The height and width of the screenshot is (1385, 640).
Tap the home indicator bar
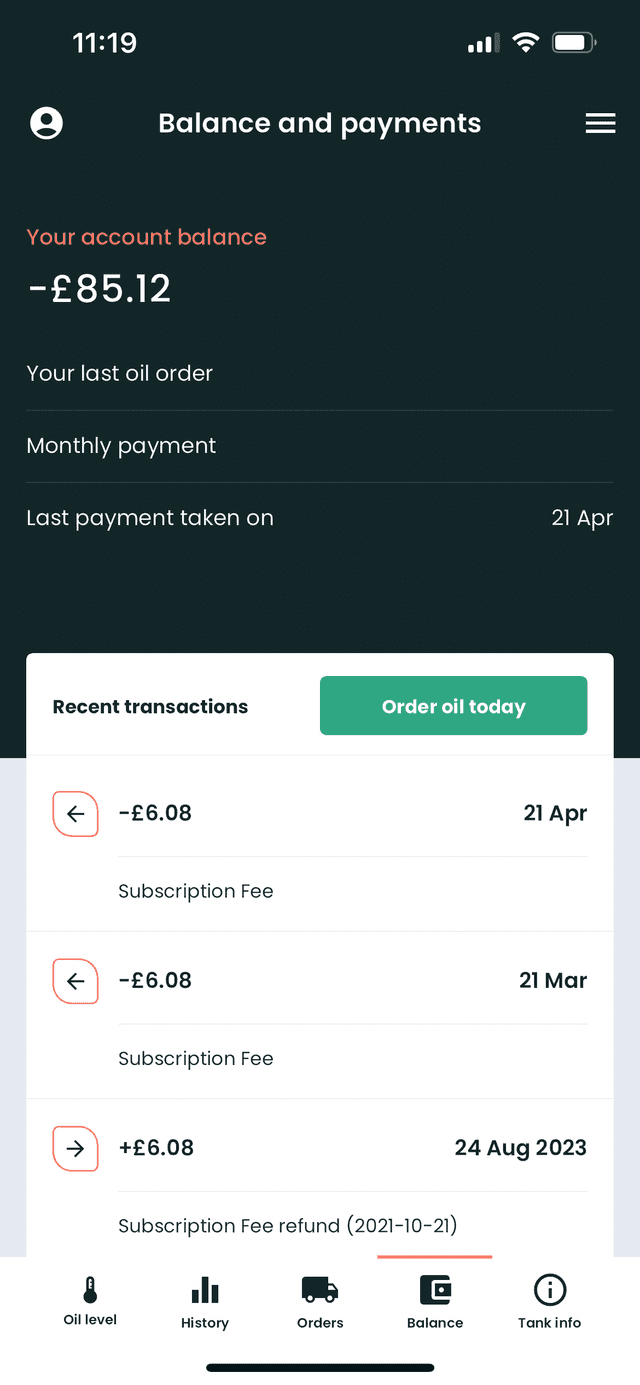[x=319, y=1366]
